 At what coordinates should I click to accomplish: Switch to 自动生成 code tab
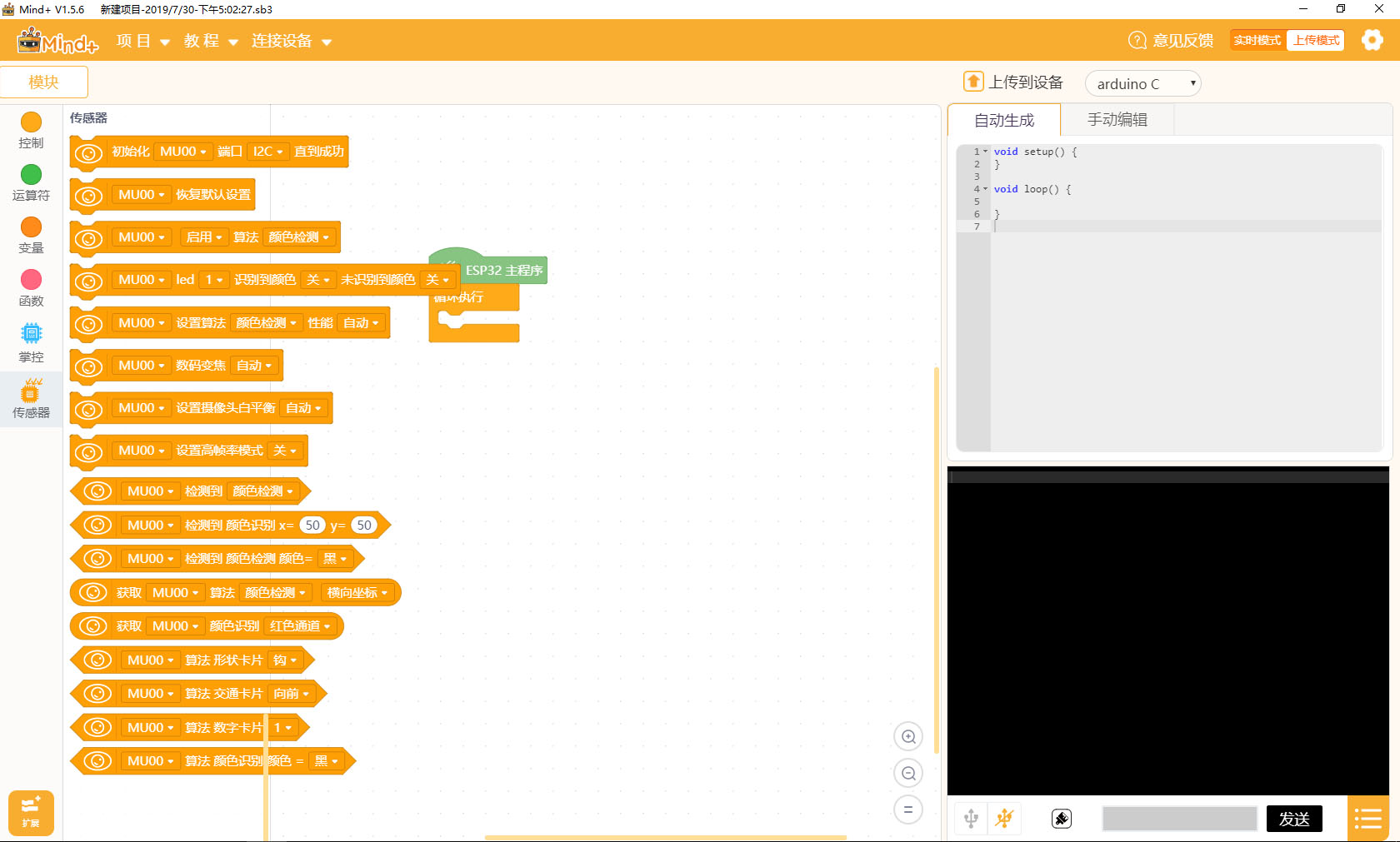1004,120
